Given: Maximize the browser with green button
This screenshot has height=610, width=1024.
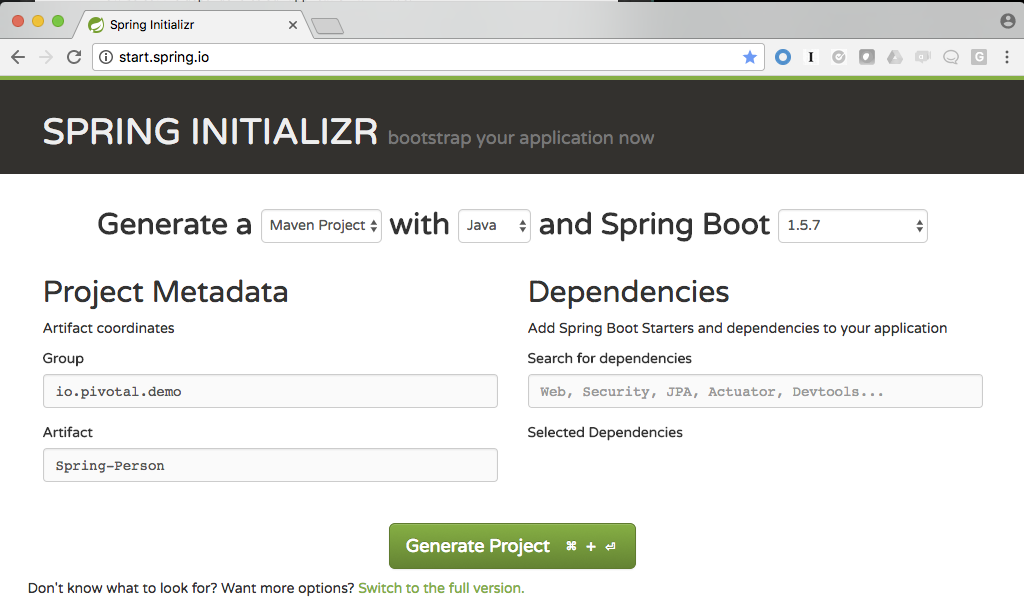Looking at the screenshot, I should point(58,22).
